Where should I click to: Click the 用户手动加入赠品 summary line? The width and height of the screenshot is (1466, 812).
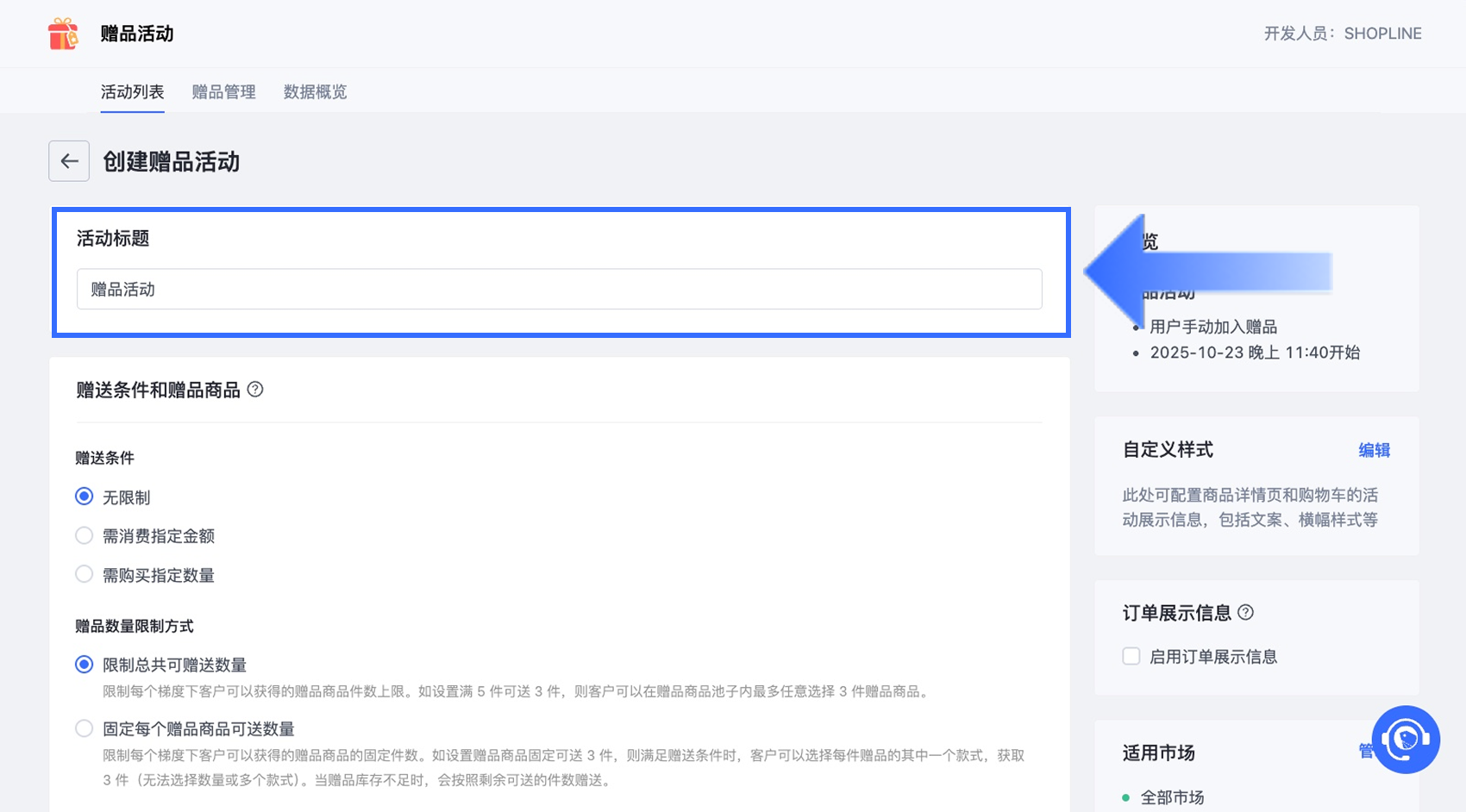tap(1213, 327)
